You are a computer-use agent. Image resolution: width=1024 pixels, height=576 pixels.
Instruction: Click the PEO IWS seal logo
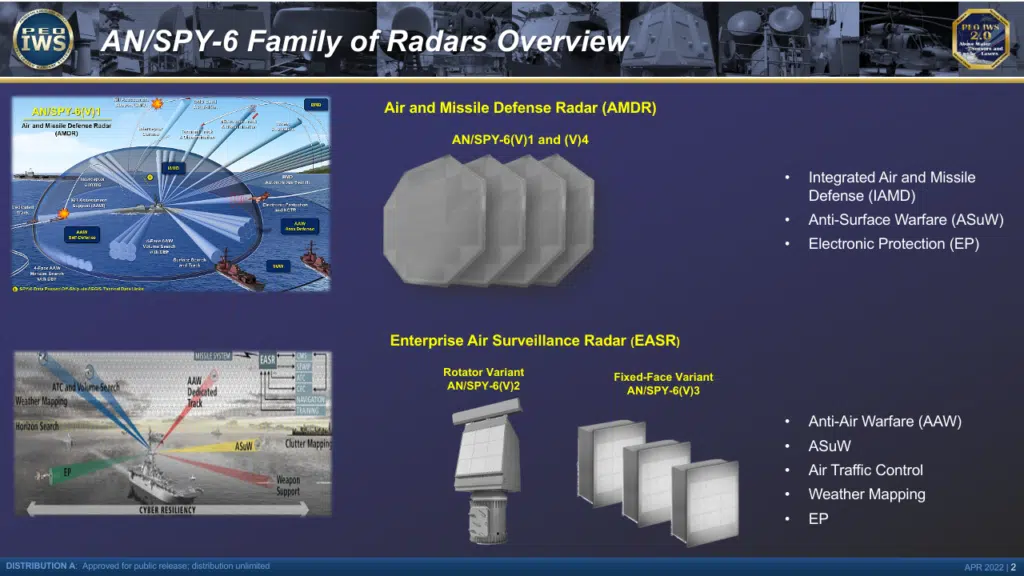tap(43, 39)
